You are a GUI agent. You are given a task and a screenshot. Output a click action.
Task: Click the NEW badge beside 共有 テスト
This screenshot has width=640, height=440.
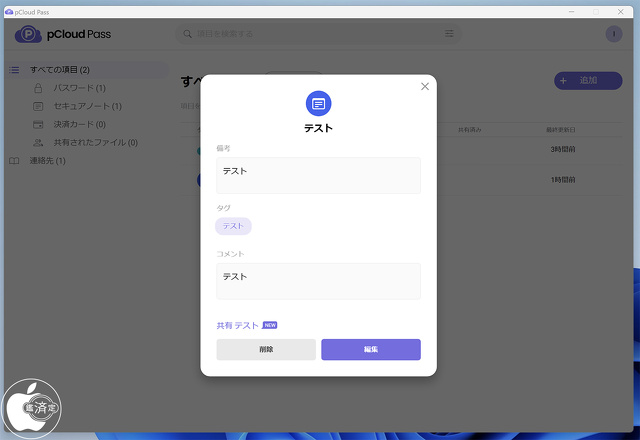[270, 325]
